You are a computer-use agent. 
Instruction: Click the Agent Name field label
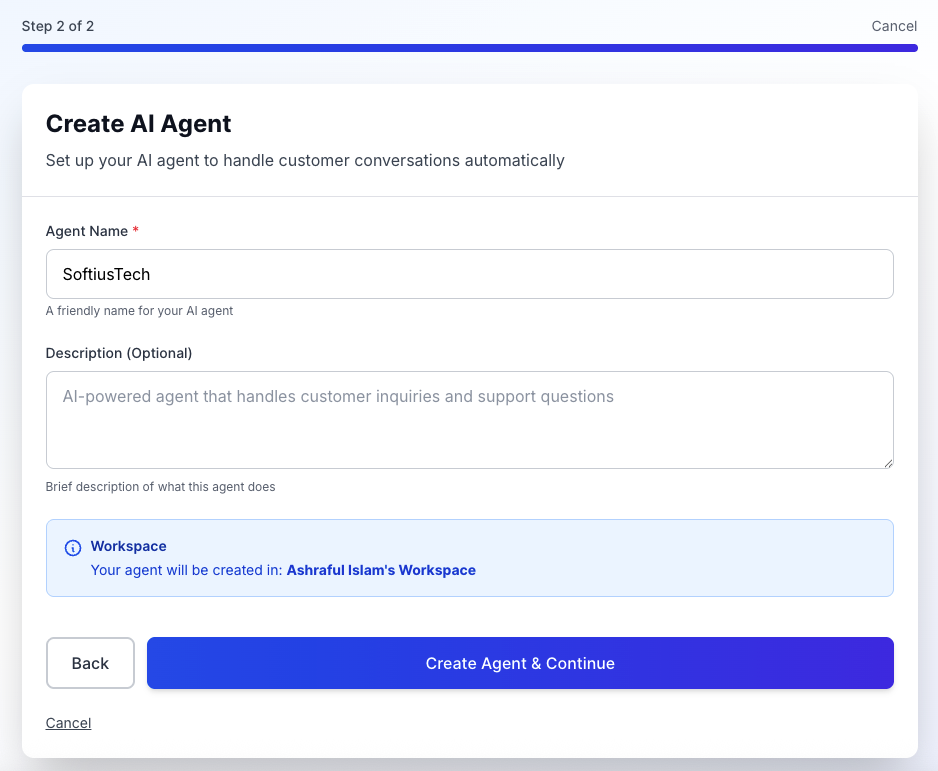(85, 230)
